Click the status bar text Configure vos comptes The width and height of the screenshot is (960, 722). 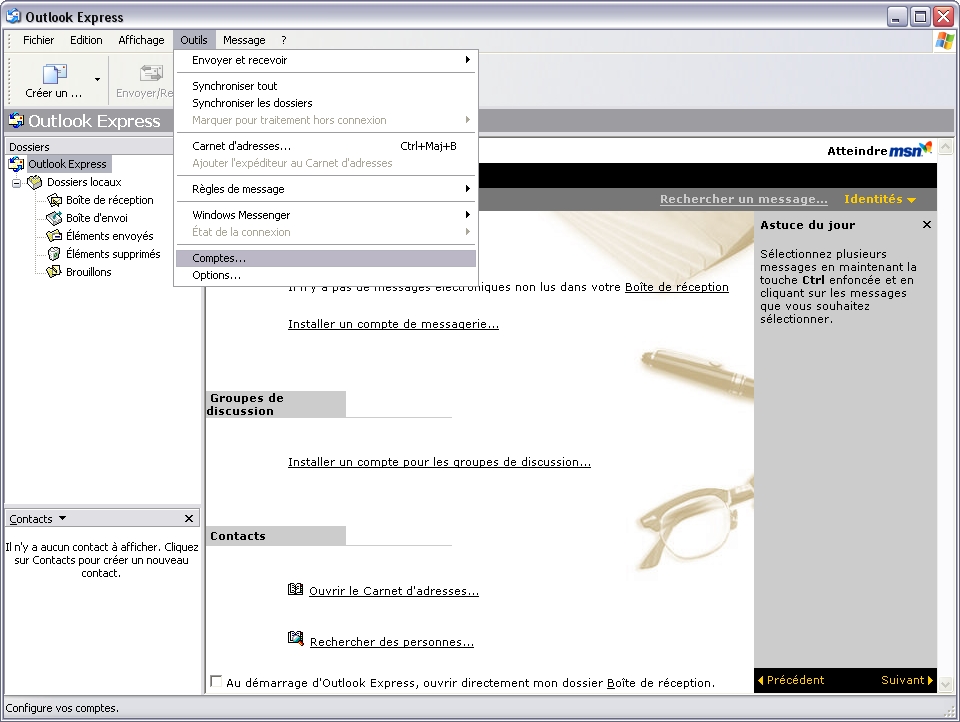coord(62,708)
